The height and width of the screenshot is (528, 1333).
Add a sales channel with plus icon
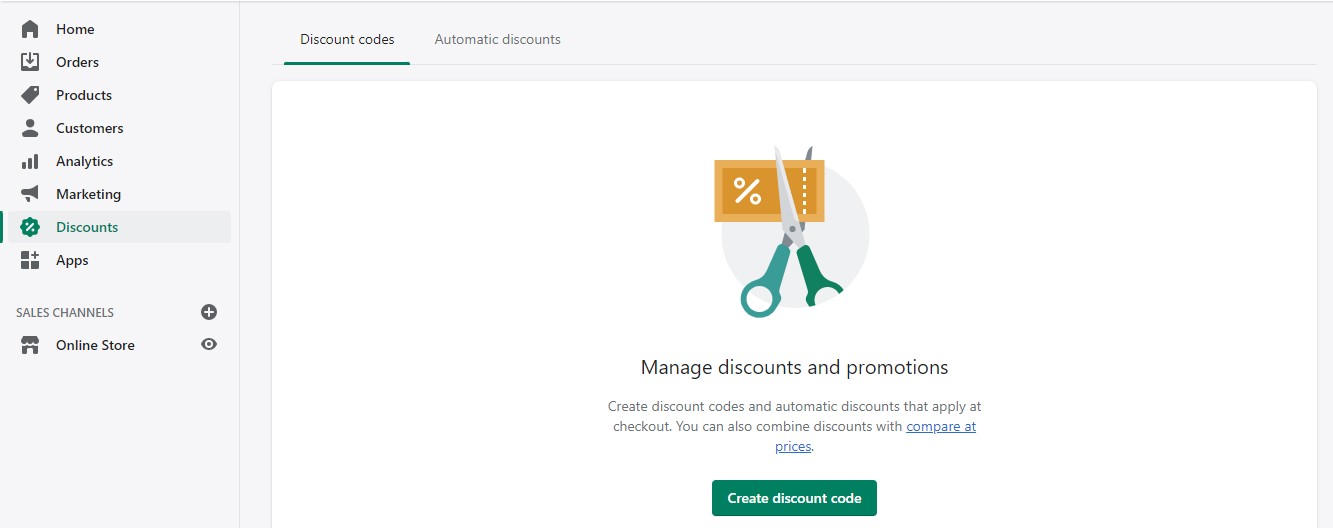point(209,312)
